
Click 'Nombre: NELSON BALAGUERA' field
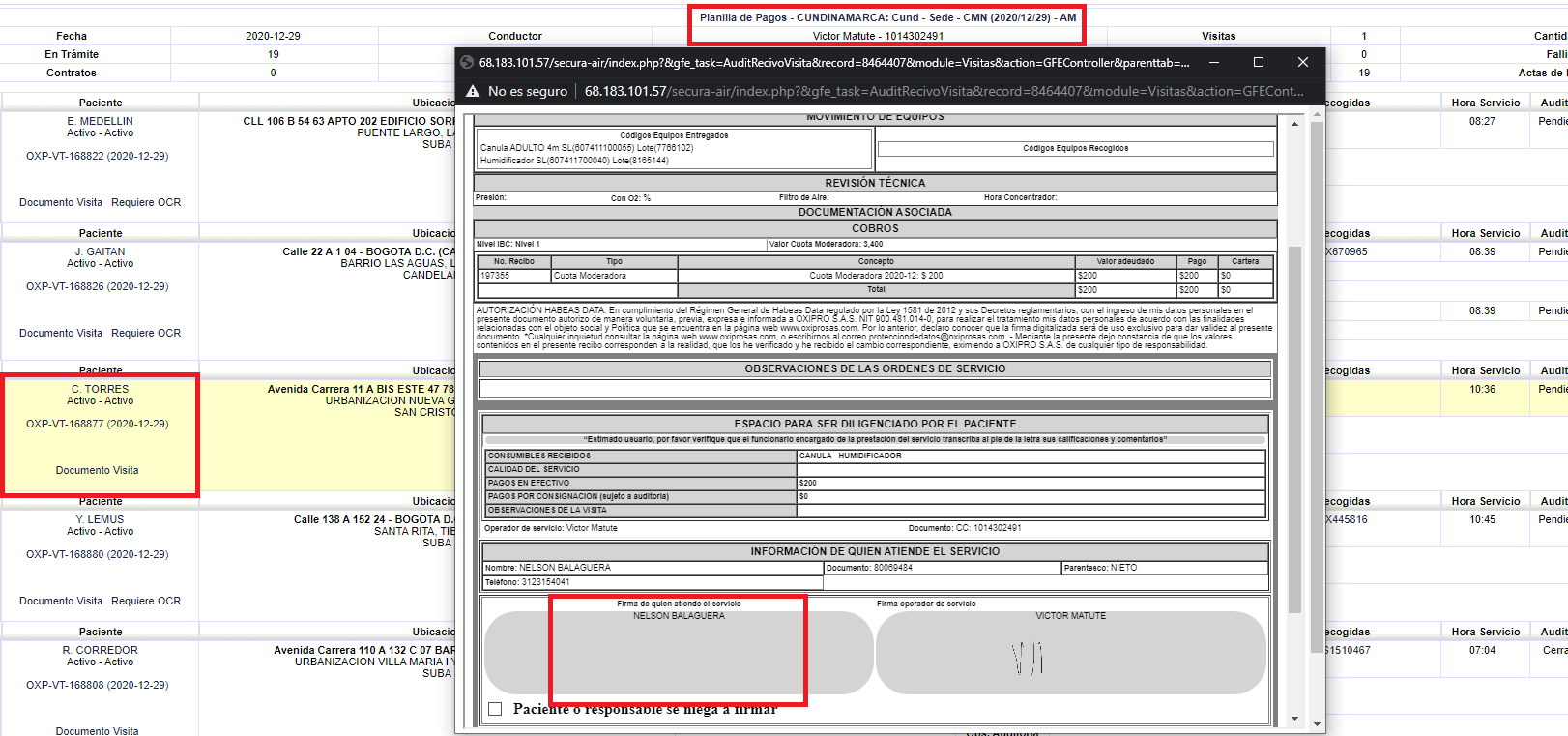coord(653,568)
